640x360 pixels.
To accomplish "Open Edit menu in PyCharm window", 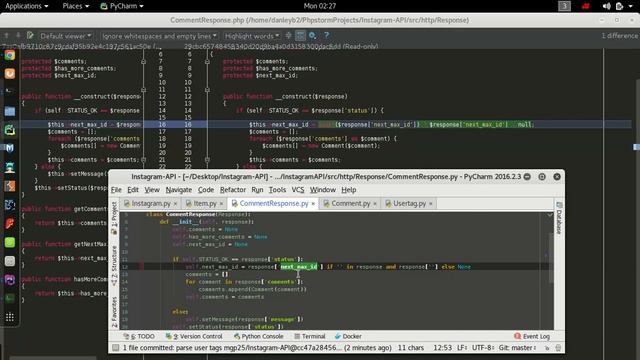I will [x=133, y=190].
